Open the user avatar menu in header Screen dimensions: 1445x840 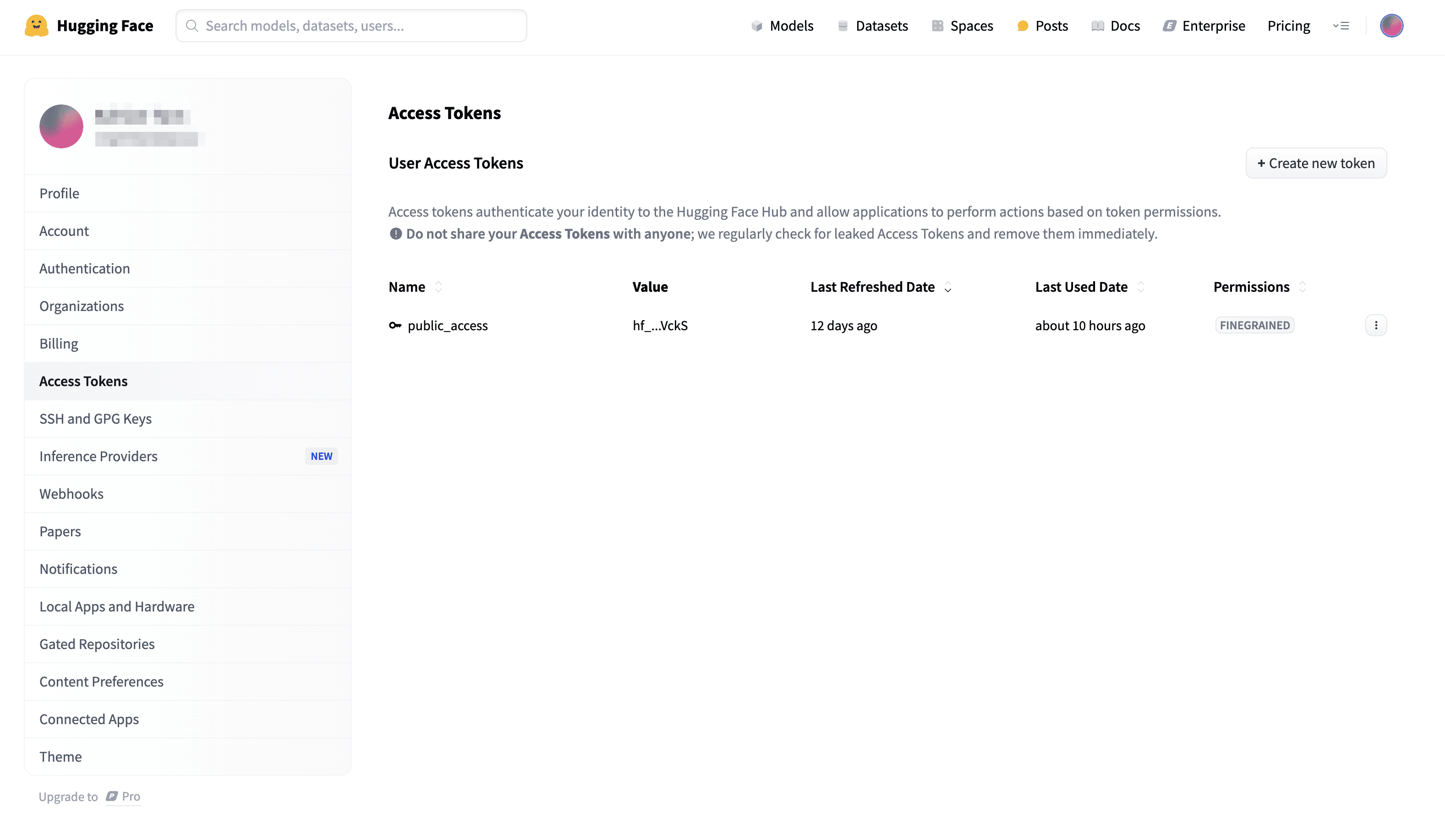[x=1391, y=26]
